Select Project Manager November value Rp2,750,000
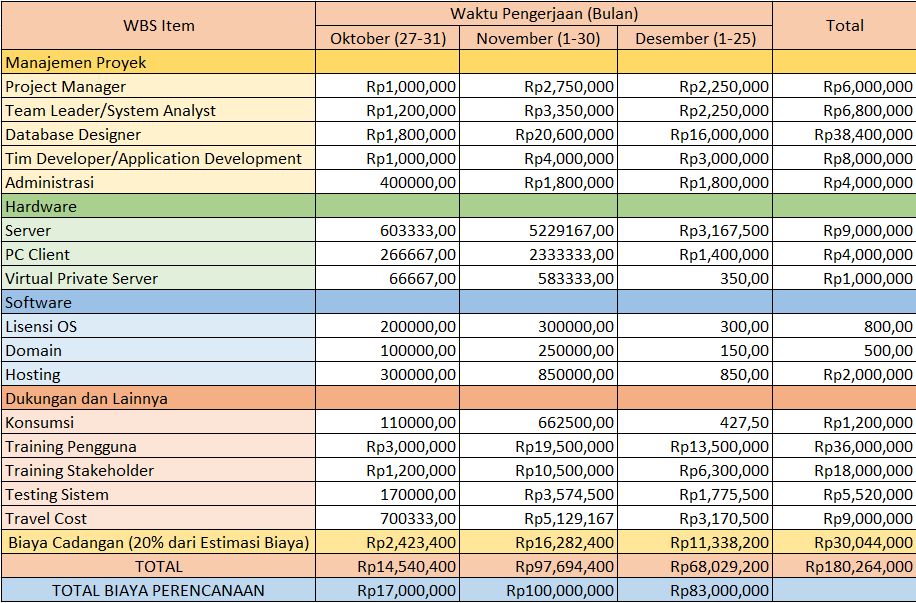Screen dimensions: 916x603 [539, 86]
